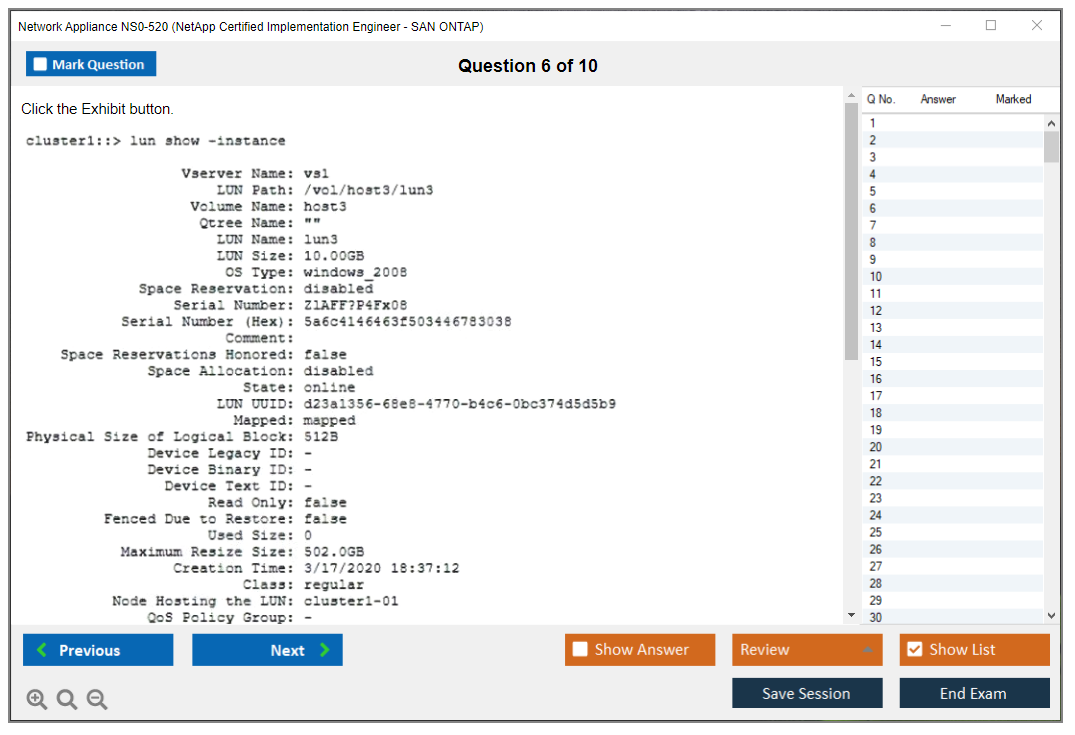
Task: Click the question list scroll up arrow
Action: pyautogui.click(x=1051, y=123)
